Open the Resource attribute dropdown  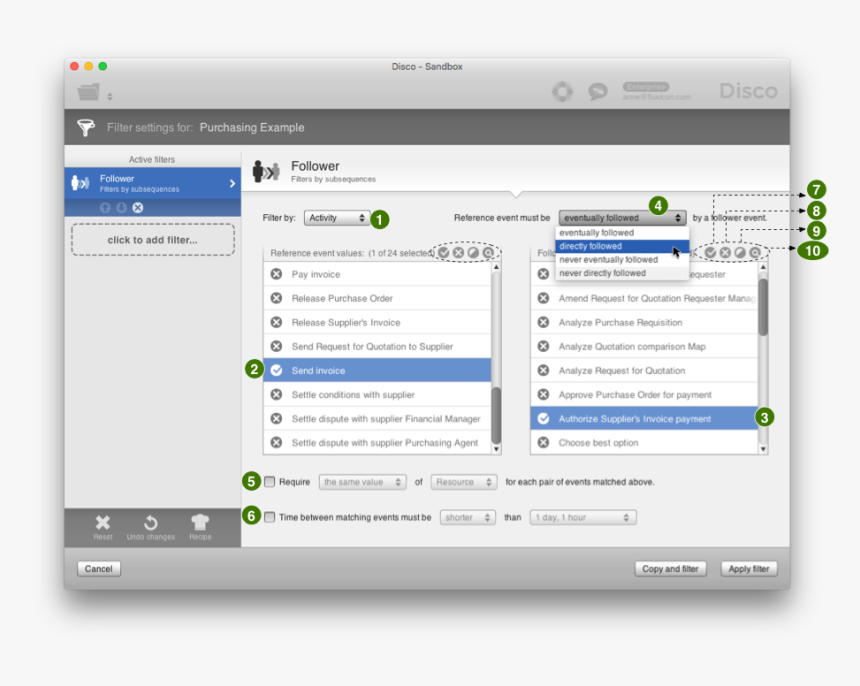463,482
